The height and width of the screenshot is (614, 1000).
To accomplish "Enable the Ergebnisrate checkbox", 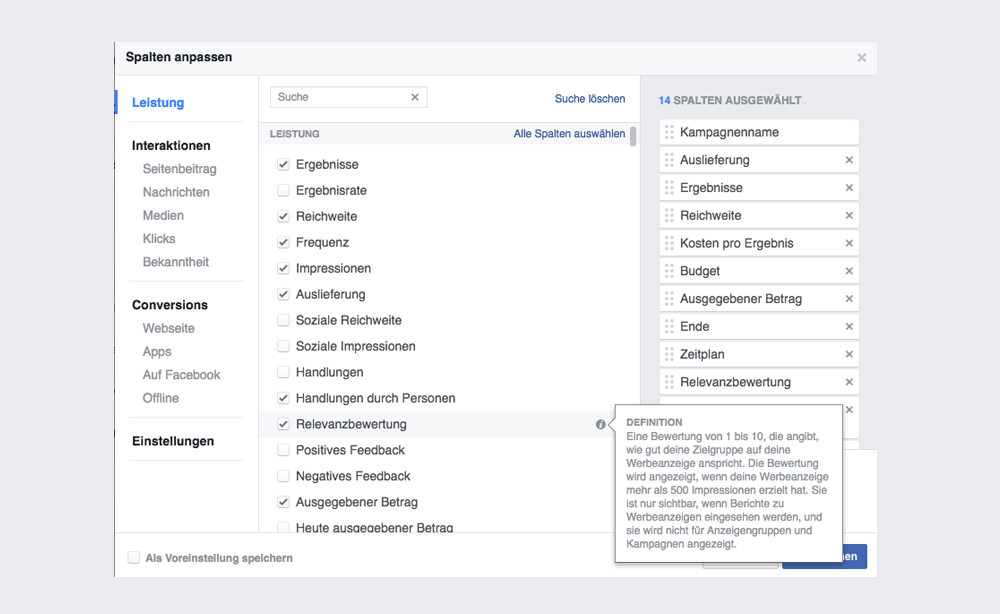I will [283, 190].
